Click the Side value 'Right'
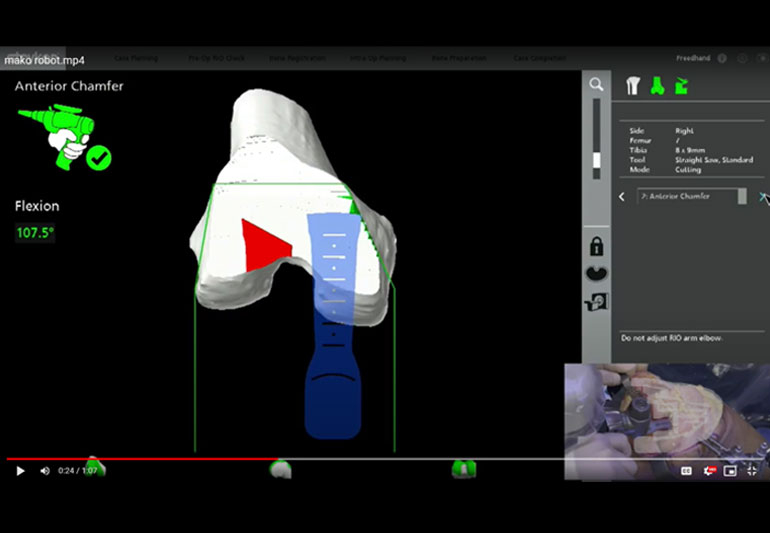The height and width of the screenshot is (533, 770). point(685,131)
